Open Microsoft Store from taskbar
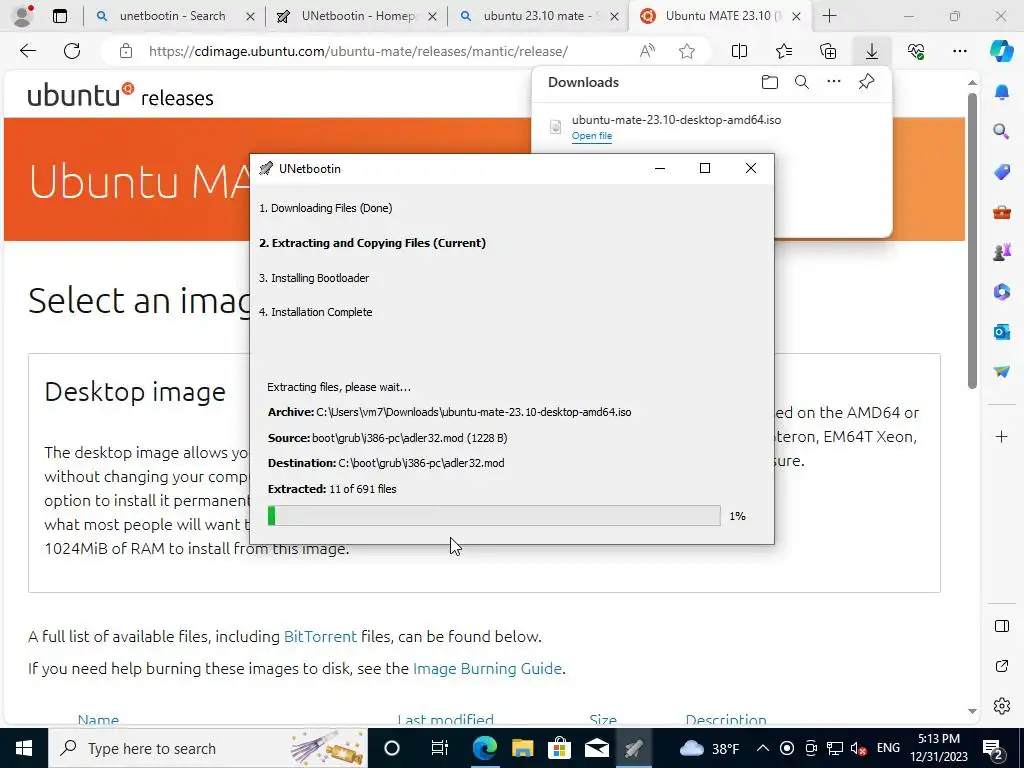The image size is (1024, 768). pyautogui.click(x=559, y=748)
